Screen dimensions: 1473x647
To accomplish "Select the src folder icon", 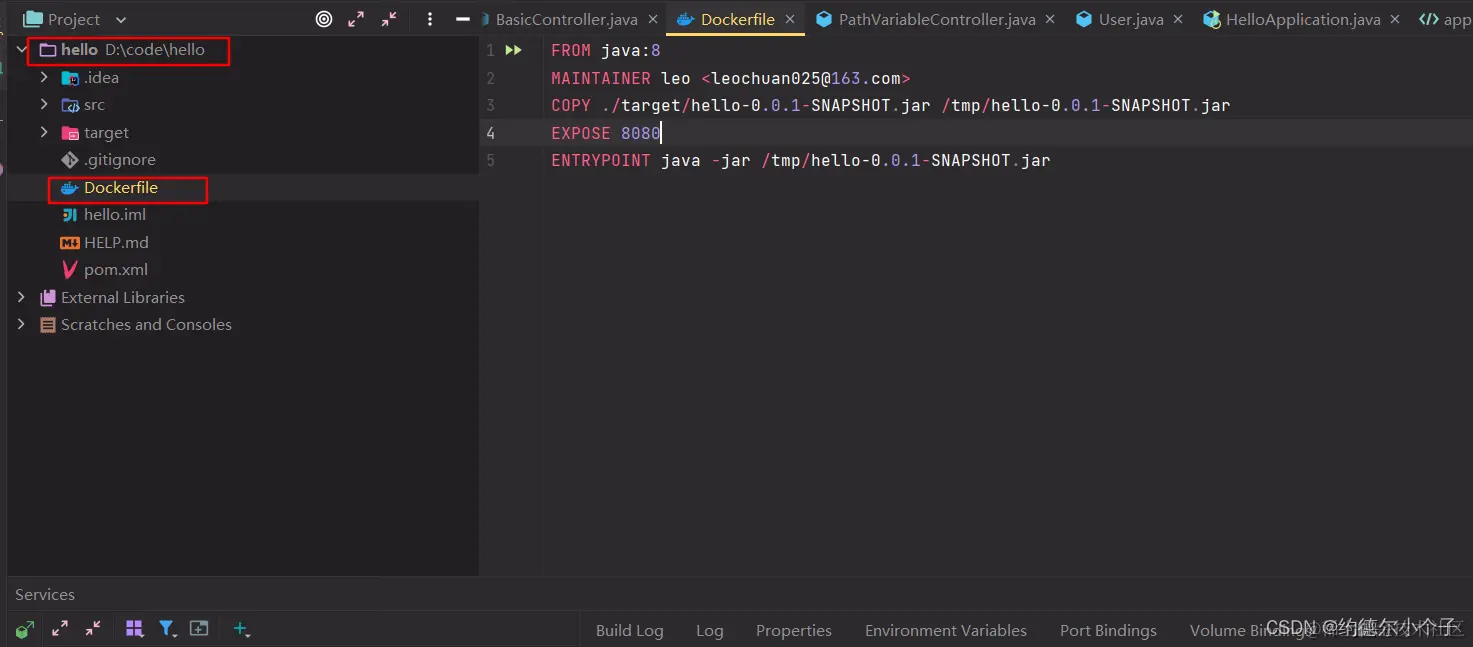I will click(70, 105).
